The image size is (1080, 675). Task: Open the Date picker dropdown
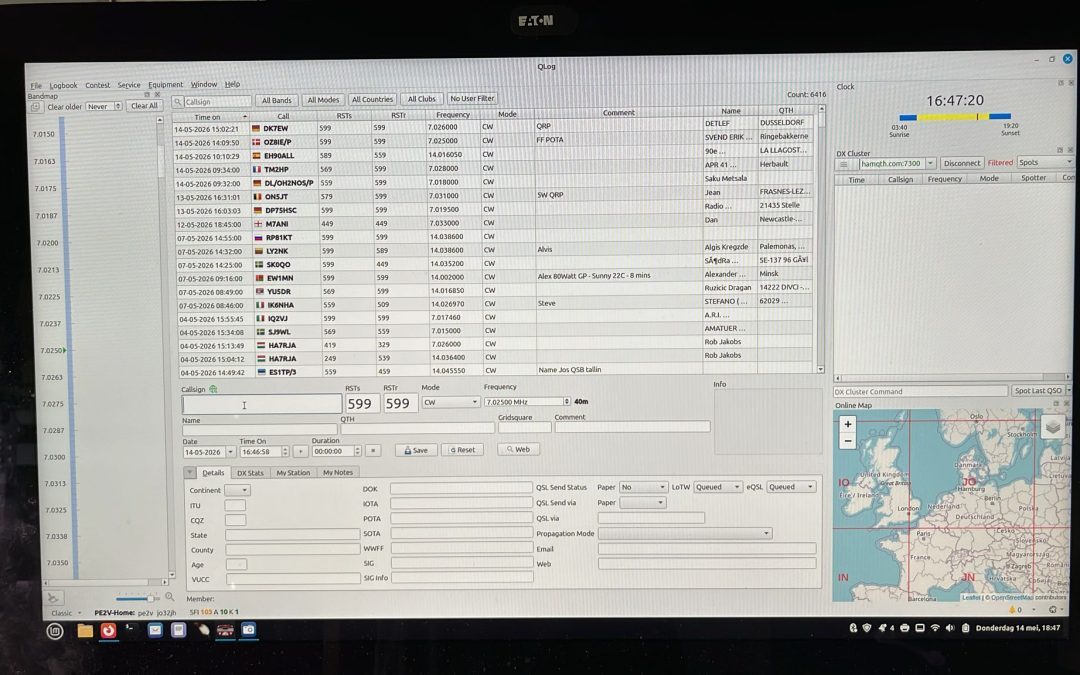click(x=231, y=453)
